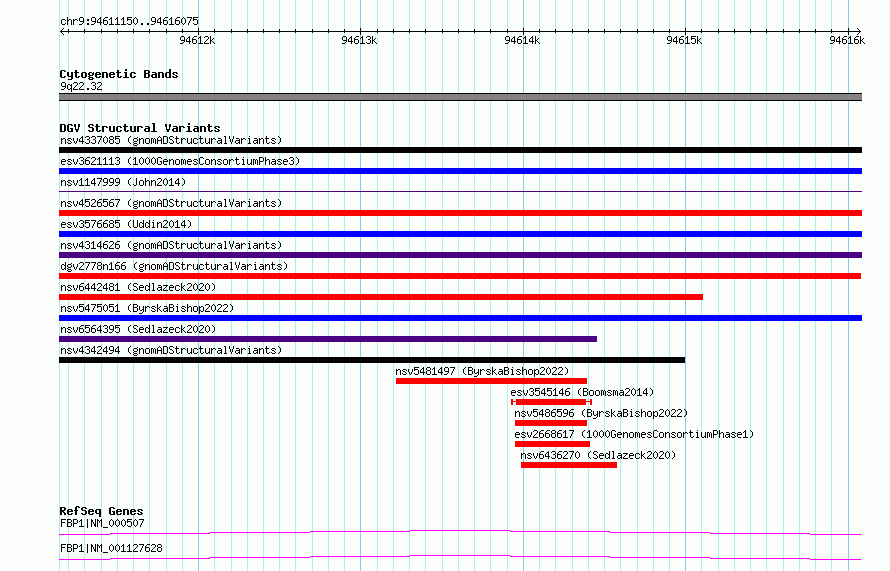Click the blue esv3621113 variant bar

pos(460,171)
